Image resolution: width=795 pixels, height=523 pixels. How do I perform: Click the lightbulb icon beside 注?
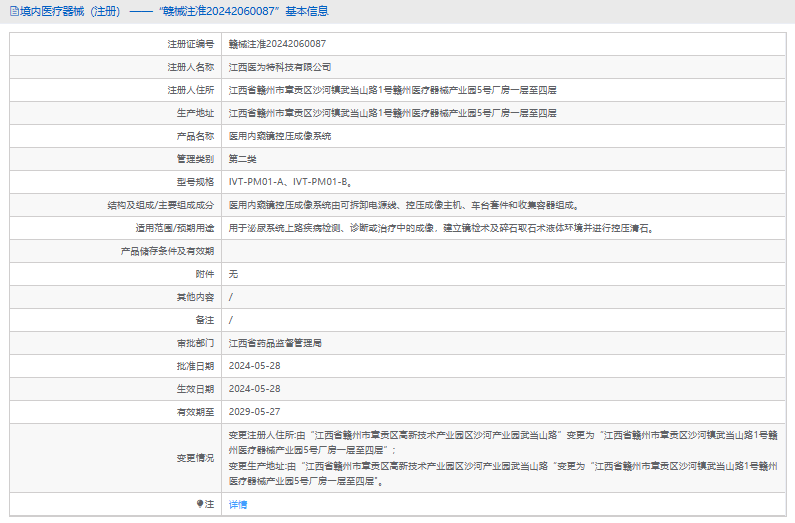coord(200,504)
